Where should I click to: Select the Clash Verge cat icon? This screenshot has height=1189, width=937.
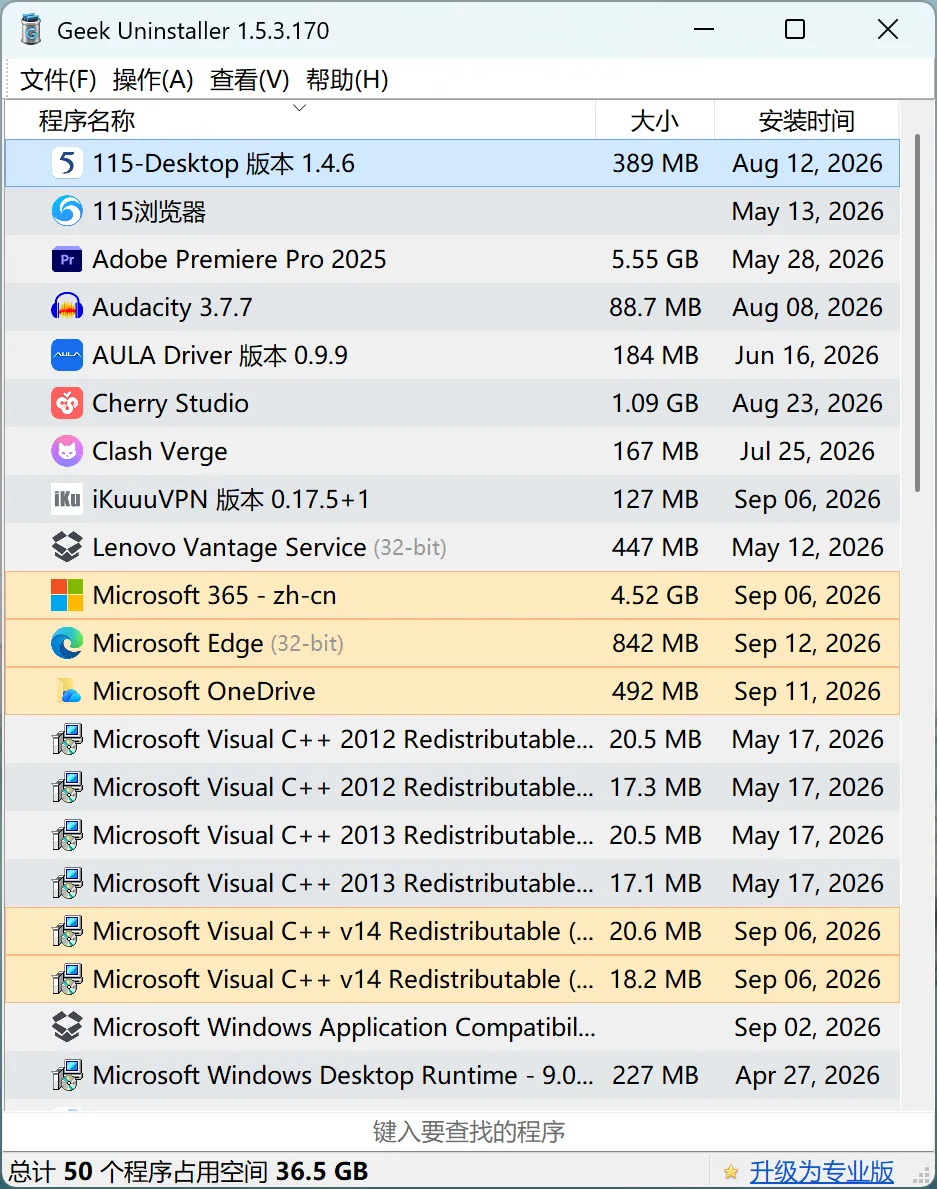coord(67,451)
